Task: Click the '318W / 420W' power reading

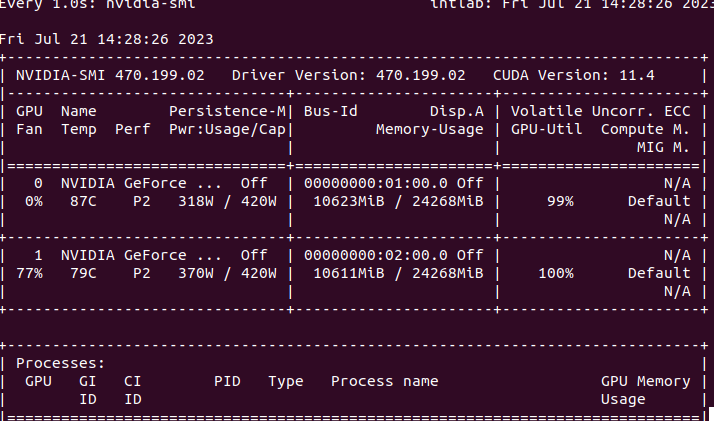Action: click(x=227, y=201)
